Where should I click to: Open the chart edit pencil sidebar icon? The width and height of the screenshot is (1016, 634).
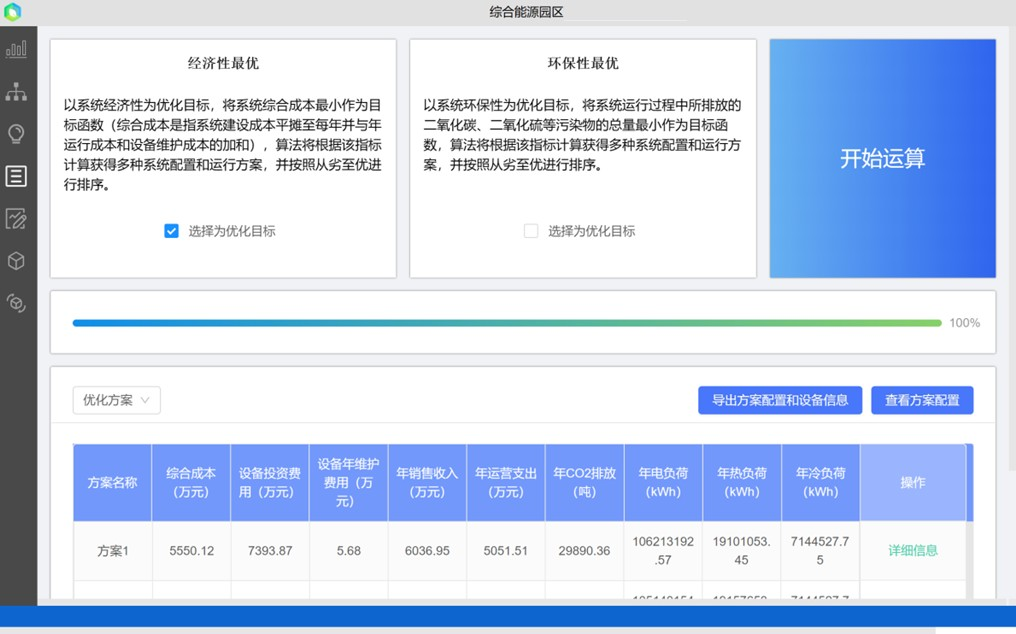(x=16, y=219)
